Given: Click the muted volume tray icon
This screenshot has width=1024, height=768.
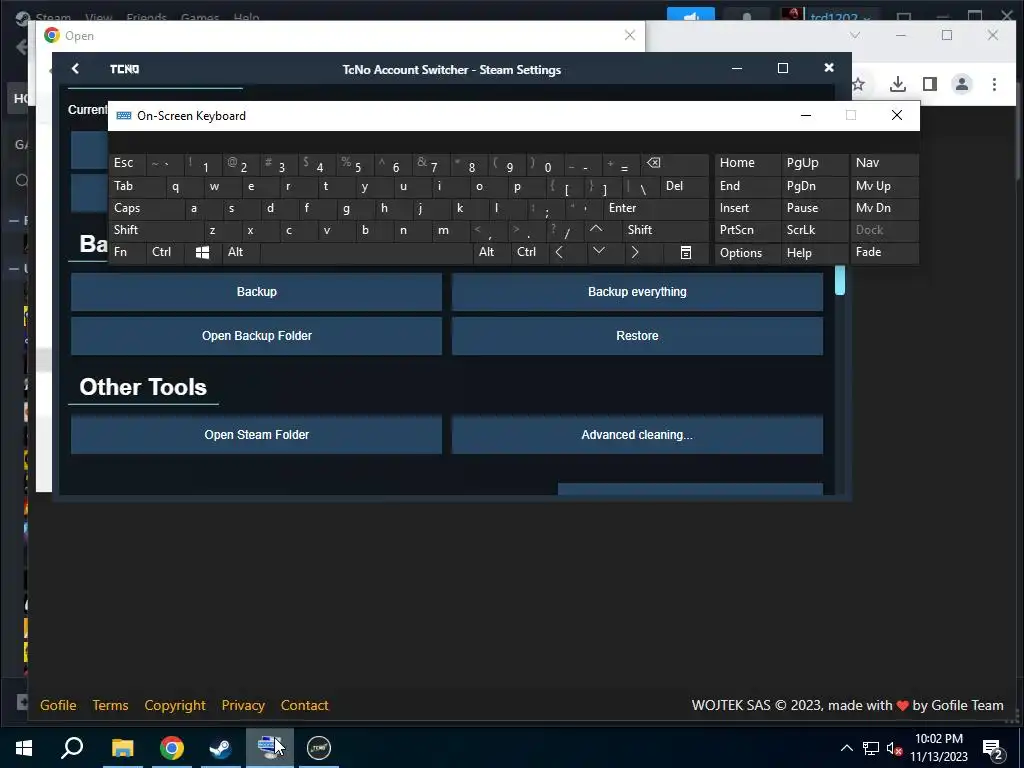Looking at the screenshot, I should 894,748.
